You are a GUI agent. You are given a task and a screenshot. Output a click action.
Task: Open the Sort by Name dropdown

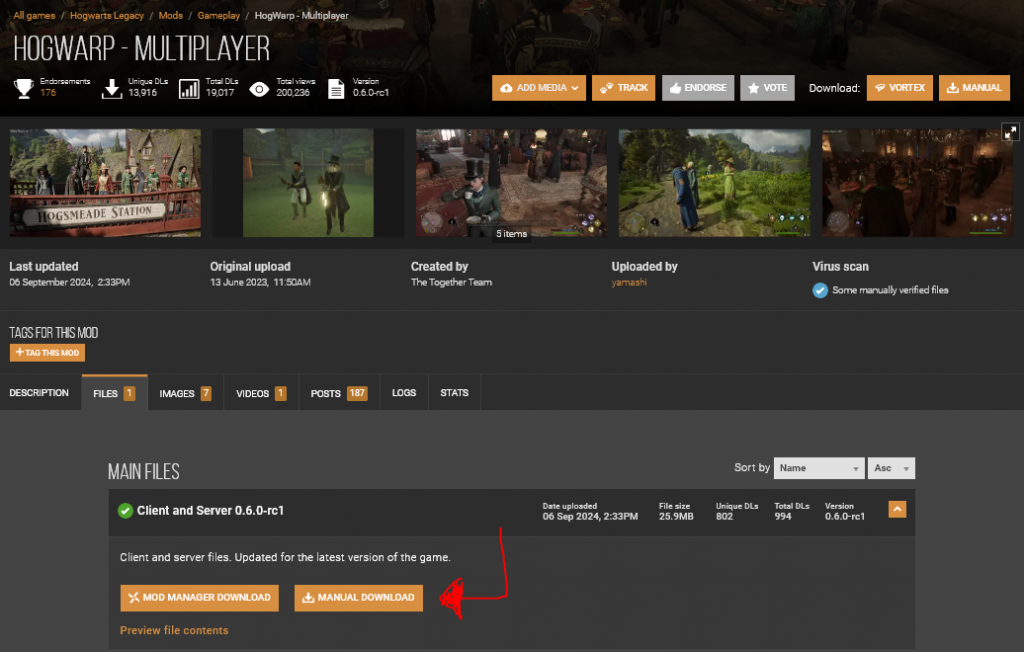pyautogui.click(x=818, y=467)
